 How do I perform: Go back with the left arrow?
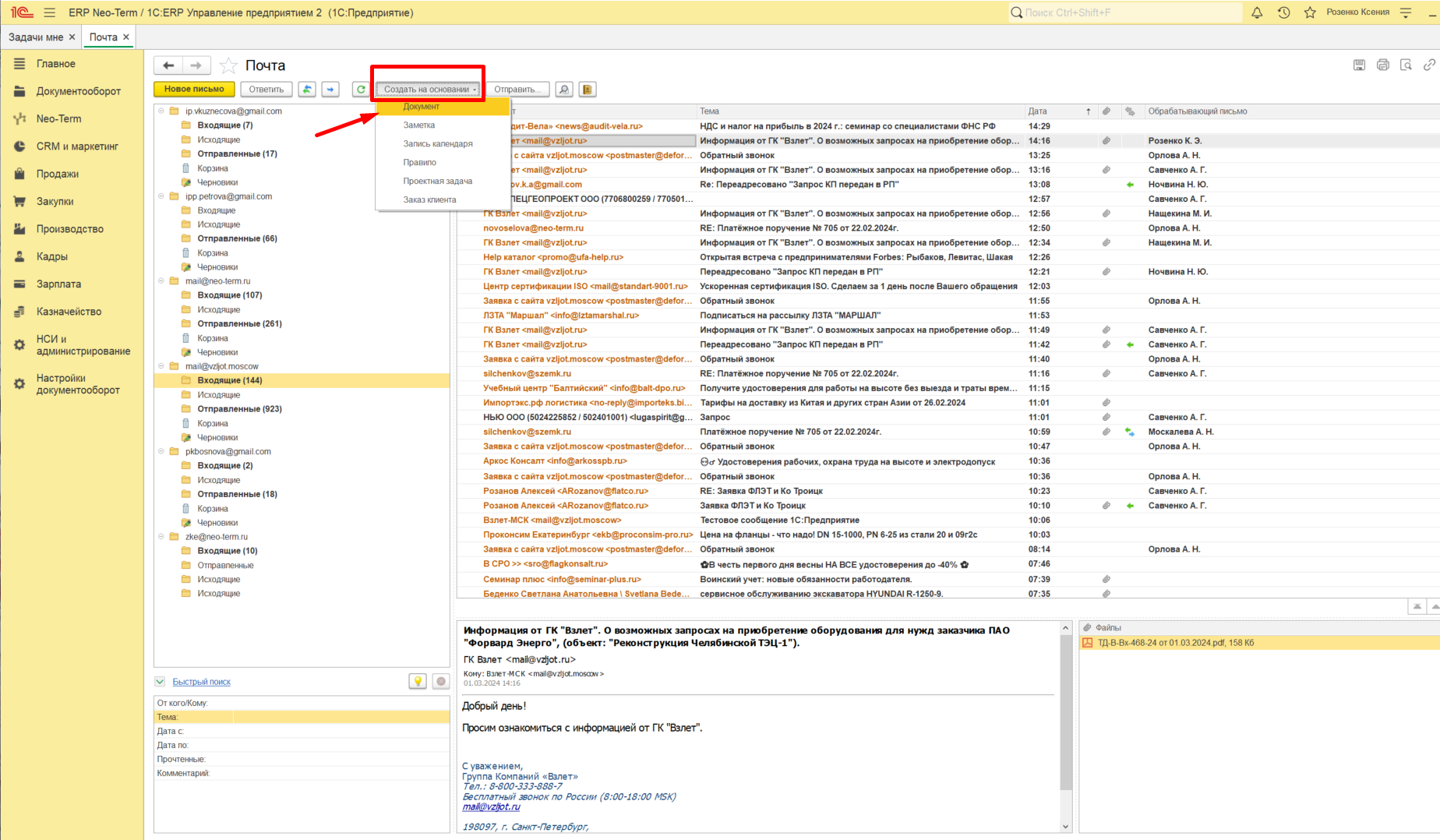point(168,65)
